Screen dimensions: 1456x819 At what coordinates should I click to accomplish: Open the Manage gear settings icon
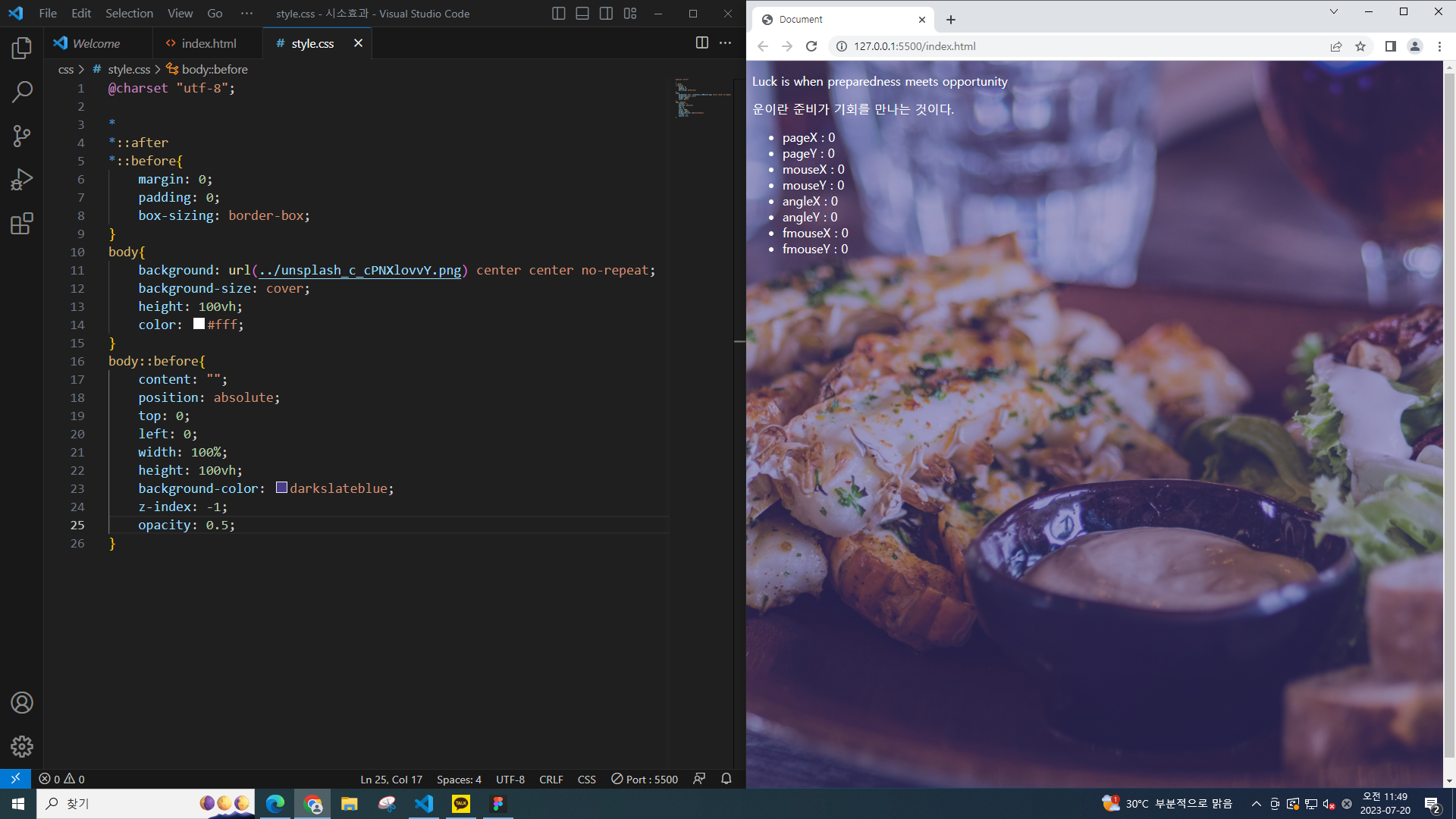[22, 746]
